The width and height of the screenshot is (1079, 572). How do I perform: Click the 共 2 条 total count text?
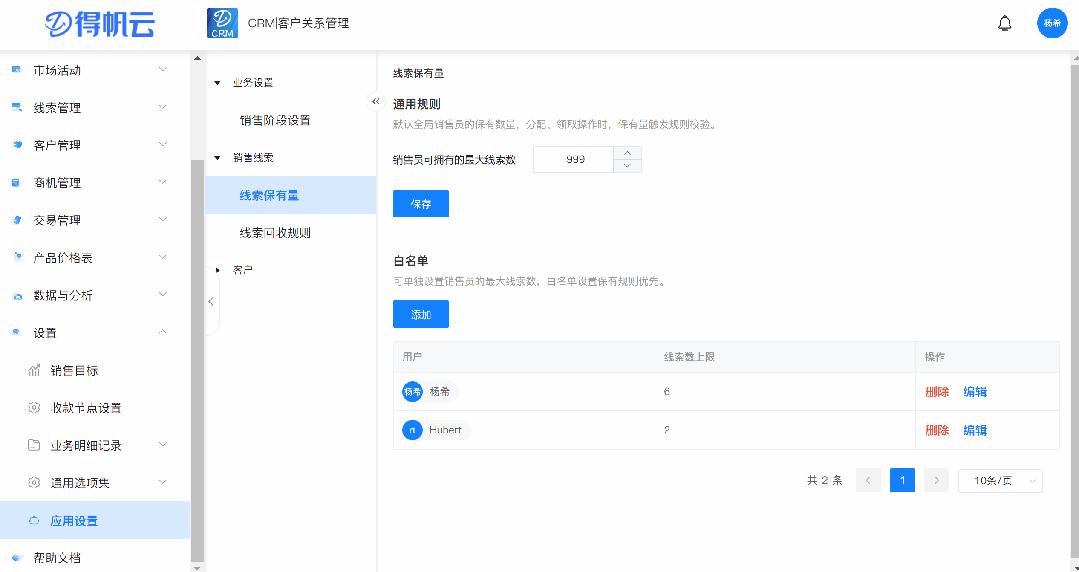tap(824, 480)
